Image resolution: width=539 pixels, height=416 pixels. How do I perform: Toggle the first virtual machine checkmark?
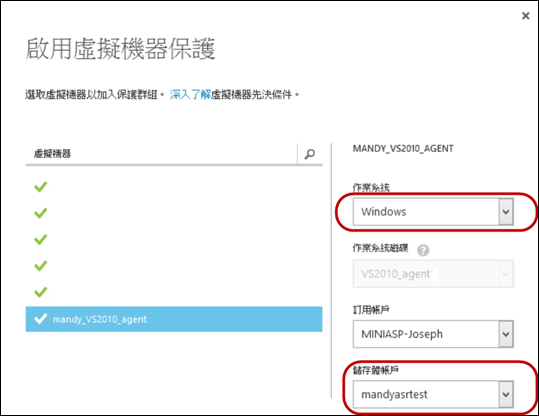41,187
